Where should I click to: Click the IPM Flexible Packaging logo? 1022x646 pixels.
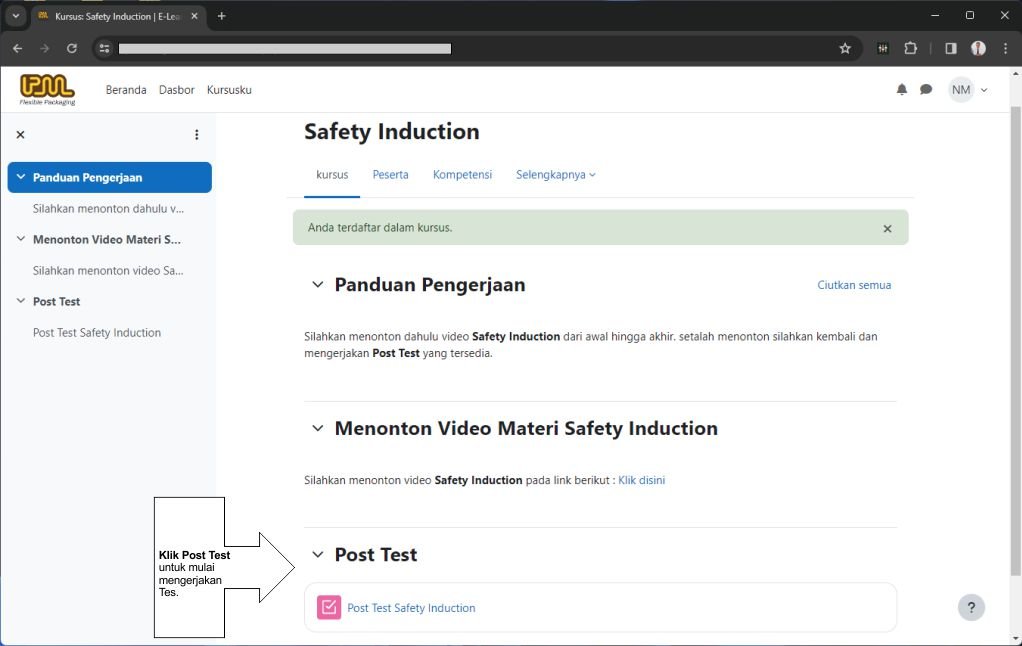pyautogui.click(x=47, y=89)
